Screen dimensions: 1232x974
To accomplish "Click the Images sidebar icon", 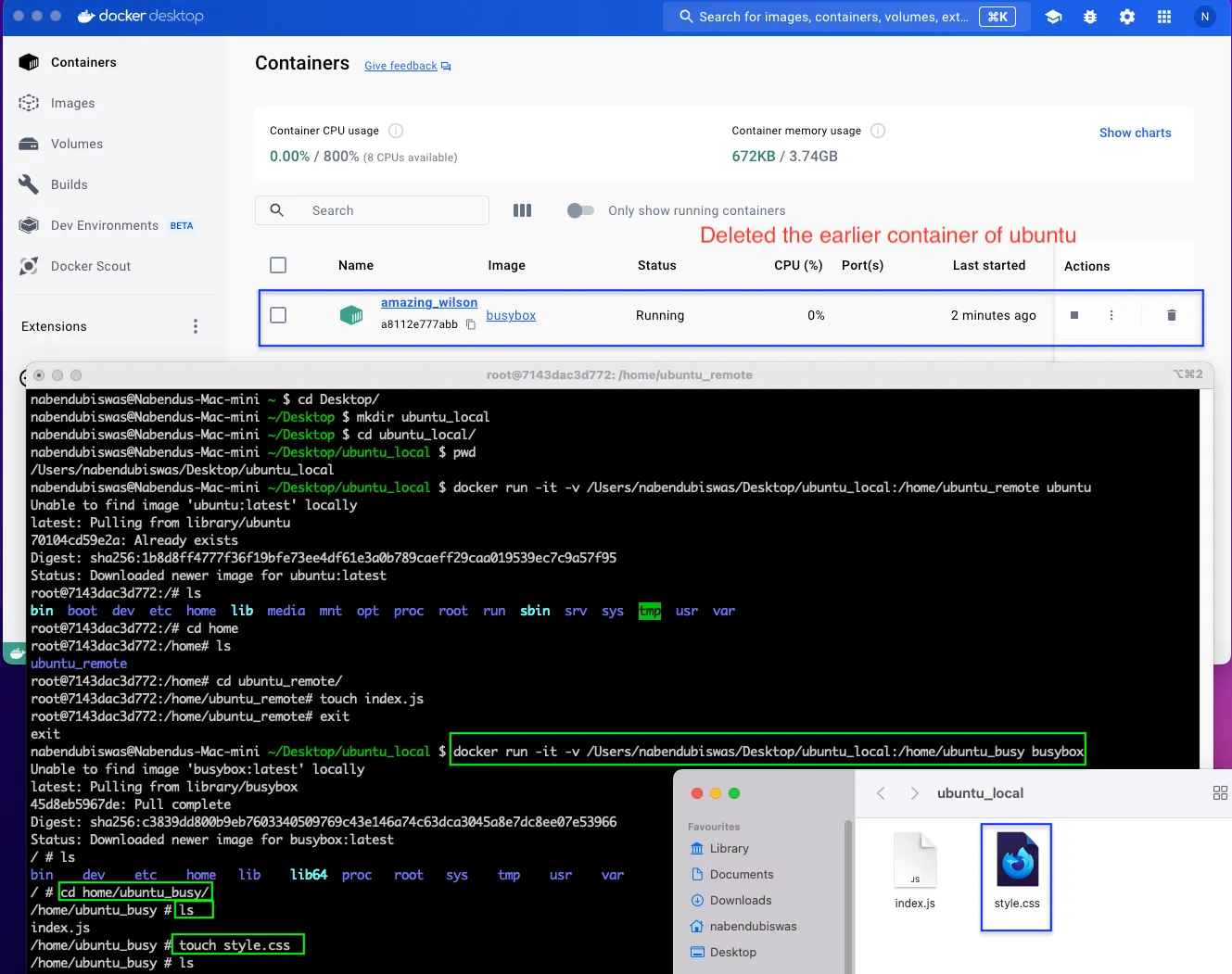I will pos(30,103).
